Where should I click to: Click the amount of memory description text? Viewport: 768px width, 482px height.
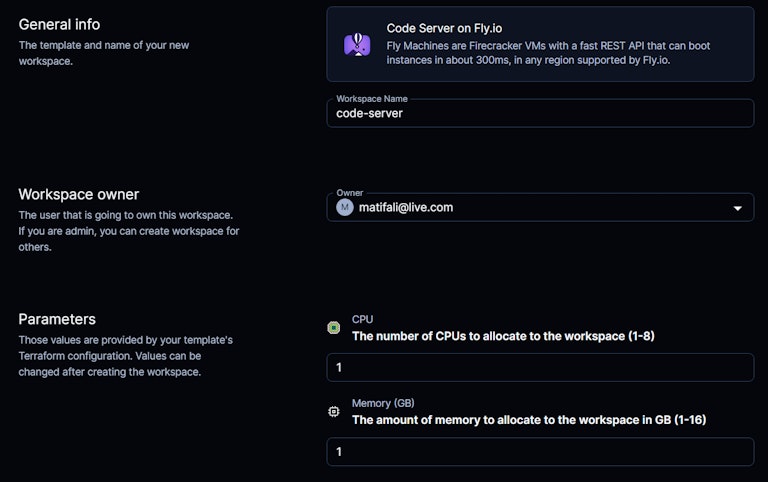click(x=528, y=420)
